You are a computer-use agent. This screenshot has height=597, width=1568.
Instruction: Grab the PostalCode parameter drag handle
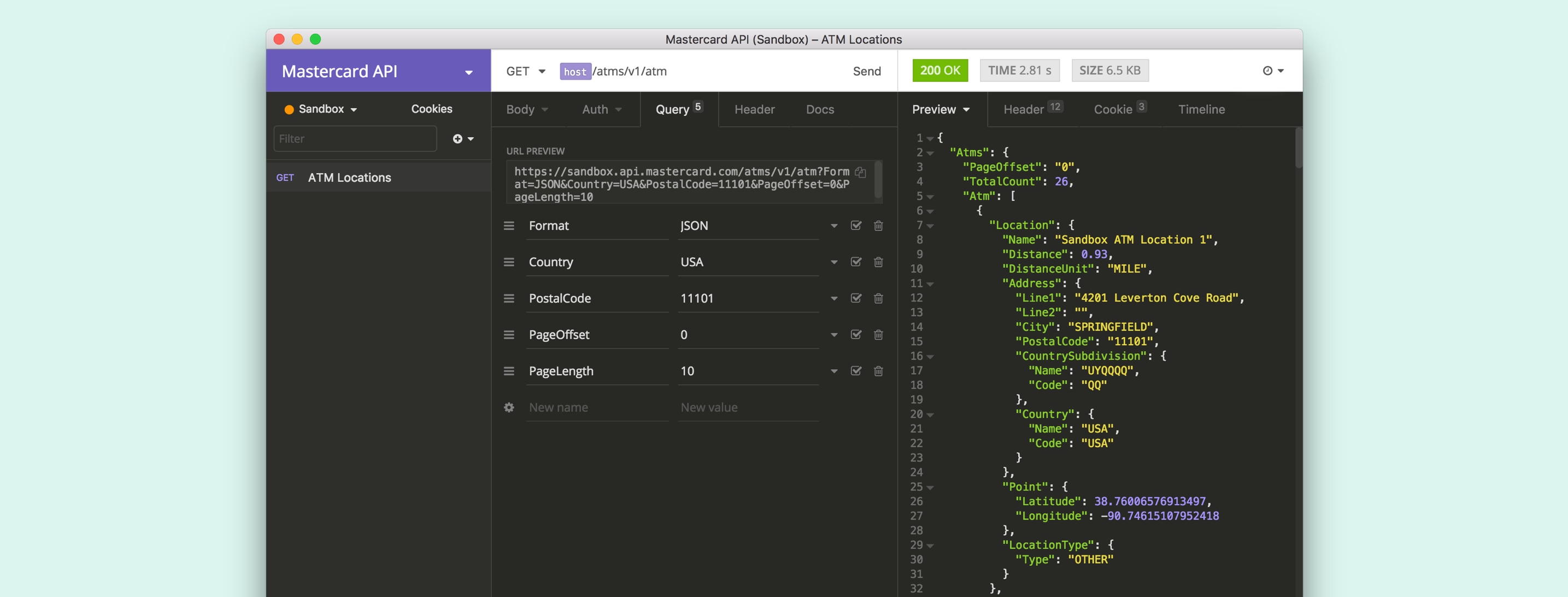click(x=508, y=298)
